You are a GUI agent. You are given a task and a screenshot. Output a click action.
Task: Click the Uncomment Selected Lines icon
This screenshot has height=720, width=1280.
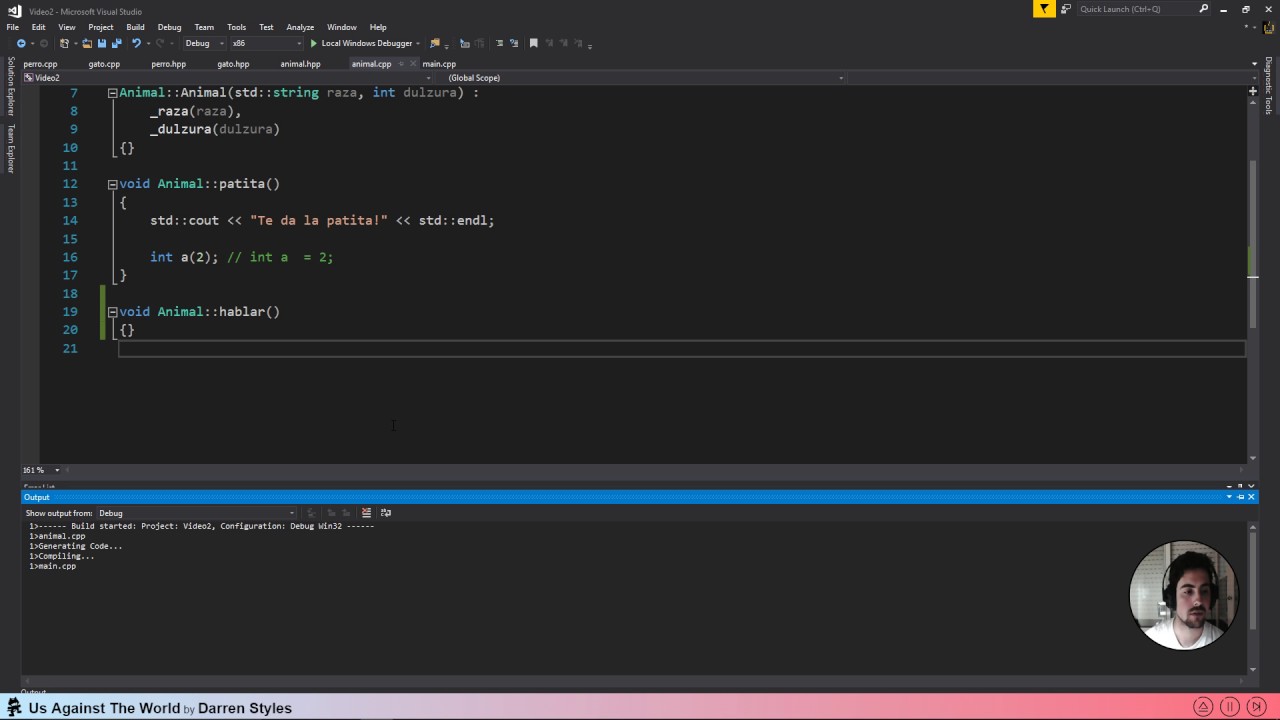(x=514, y=43)
